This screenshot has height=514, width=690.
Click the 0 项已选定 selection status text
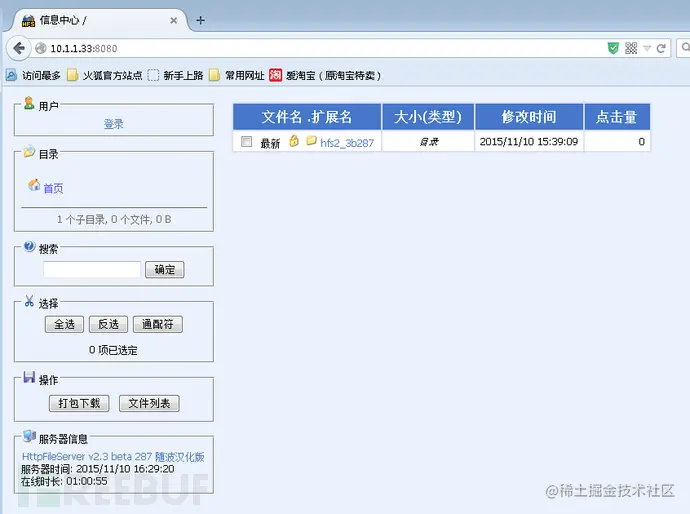[x=113, y=350]
